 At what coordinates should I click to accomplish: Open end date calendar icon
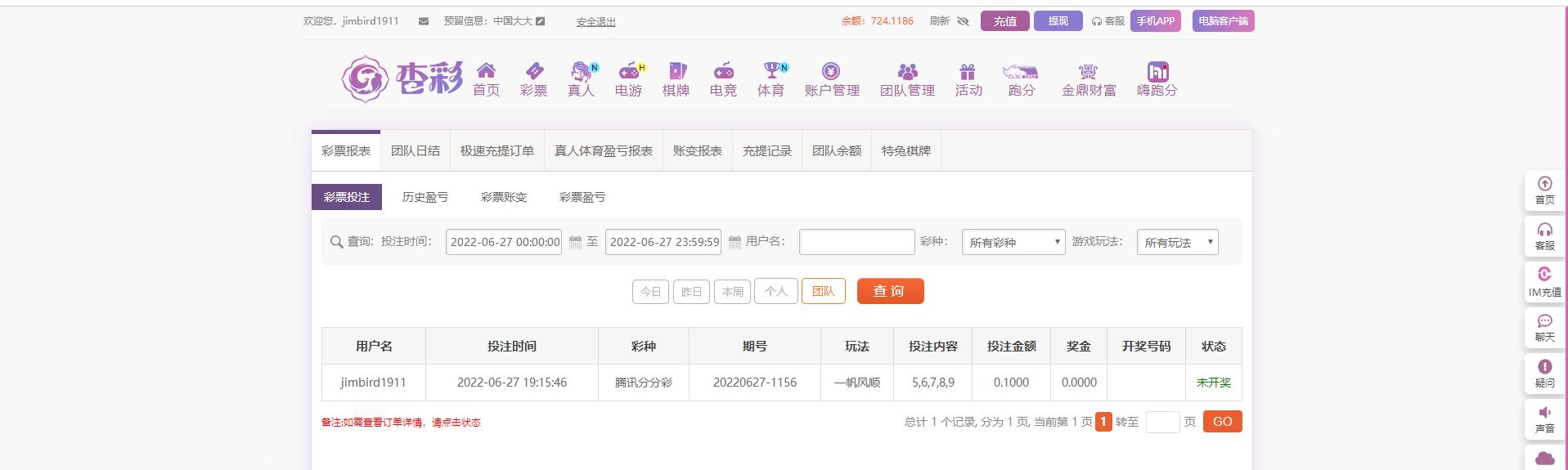click(x=735, y=242)
